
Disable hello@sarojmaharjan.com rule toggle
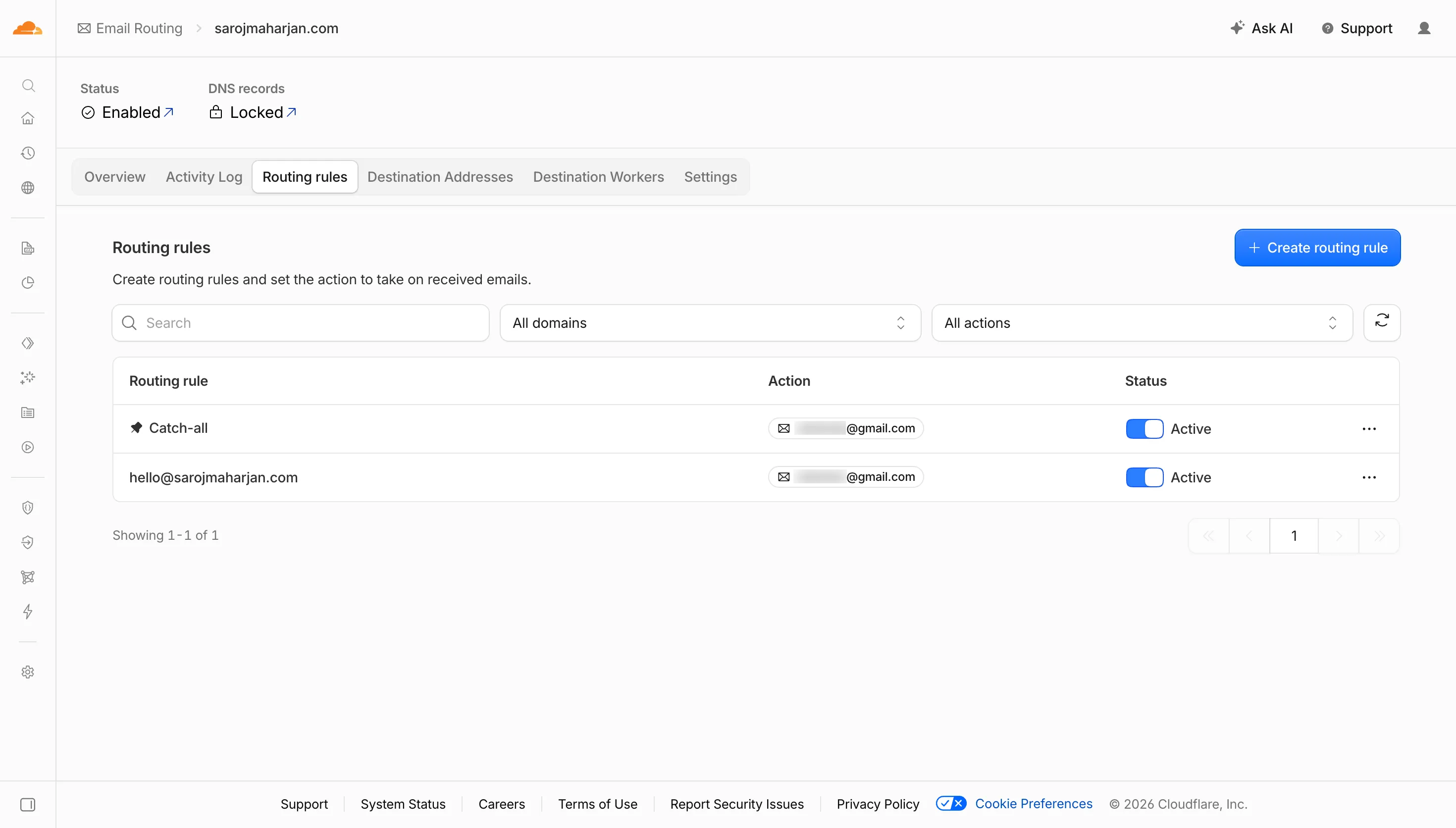tap(1144, 477)
